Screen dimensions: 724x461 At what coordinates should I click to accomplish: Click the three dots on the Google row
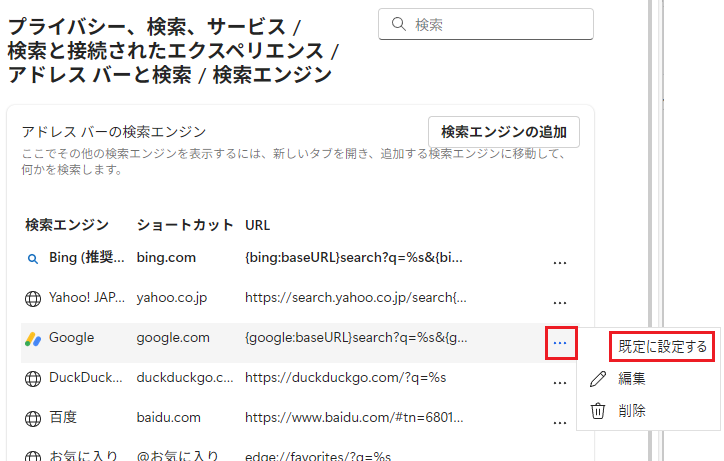click(560, 343)
